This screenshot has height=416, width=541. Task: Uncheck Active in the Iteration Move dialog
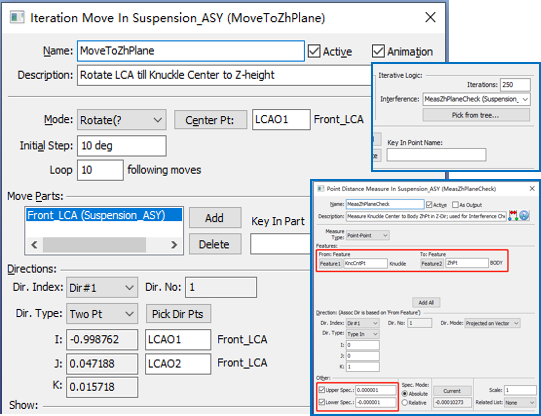point(314,51)
